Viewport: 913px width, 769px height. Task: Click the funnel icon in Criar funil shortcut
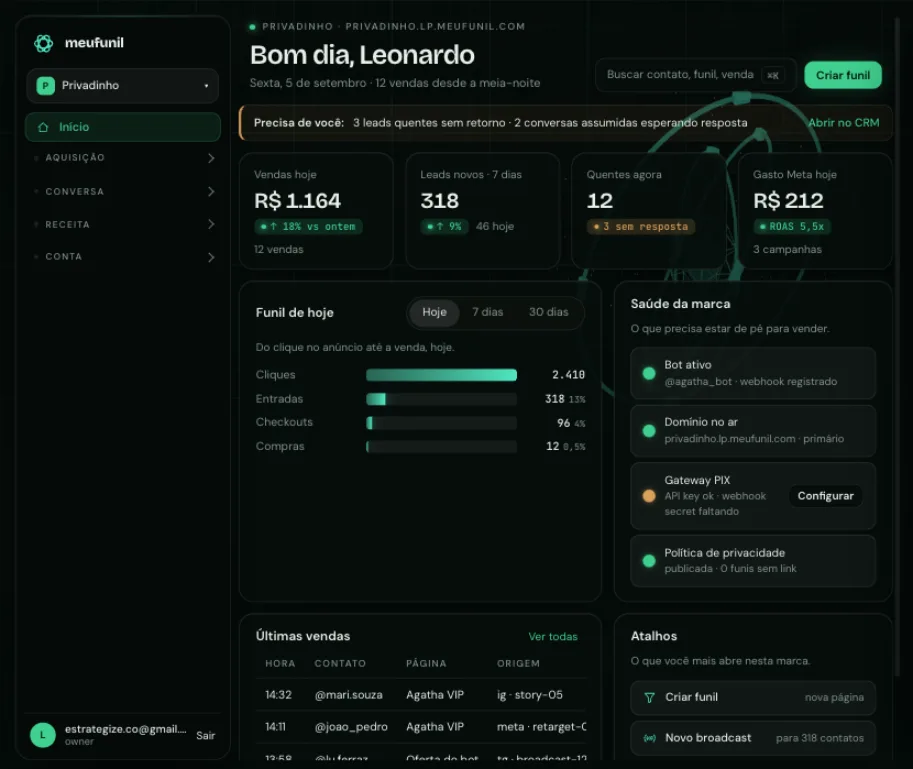pos(649,697)
